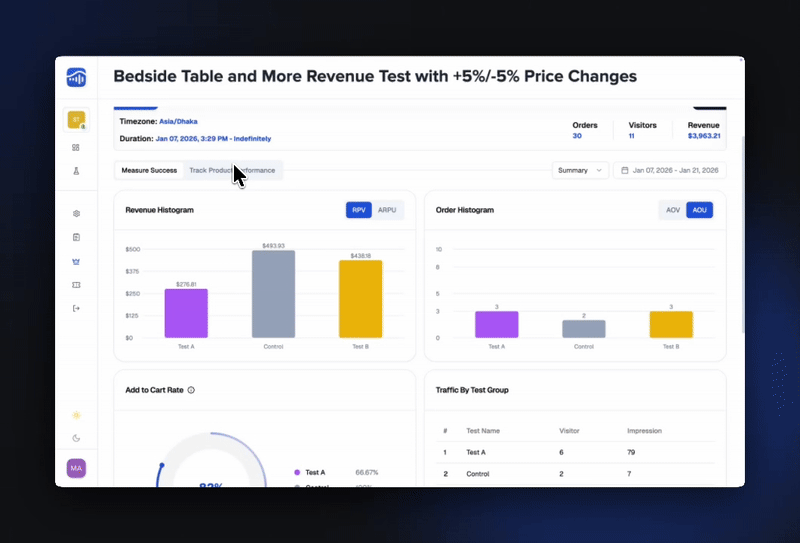Viewport: 800px width, 543px height.
Task: Open the yellow store switcher in sidebar
Action: 76,120
